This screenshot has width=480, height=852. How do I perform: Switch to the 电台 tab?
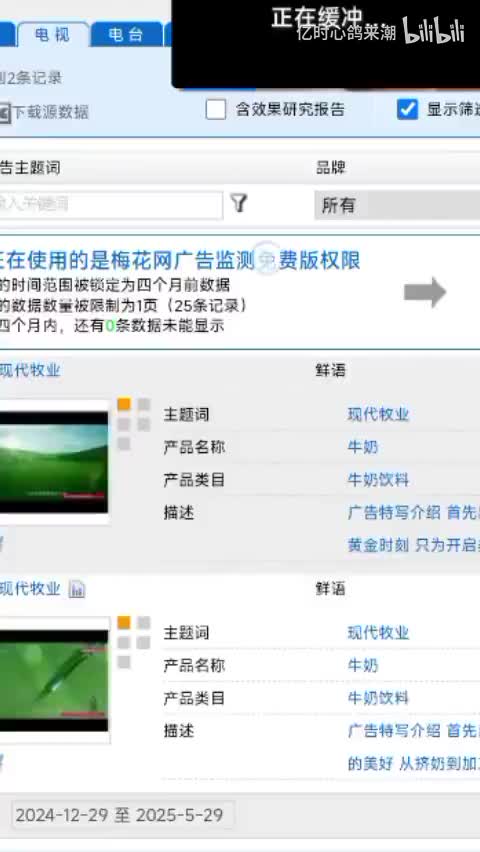126,35
